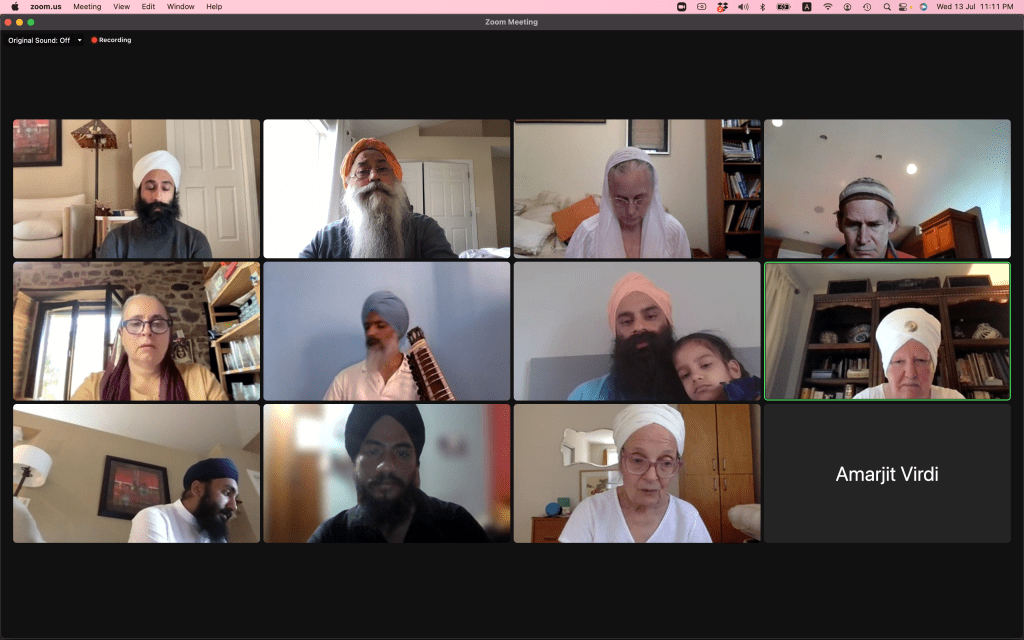The height and width of the screenshot is (640, 1024).
Task: Click the volume icon in menu bar
Action: click(x=743, y=6)
